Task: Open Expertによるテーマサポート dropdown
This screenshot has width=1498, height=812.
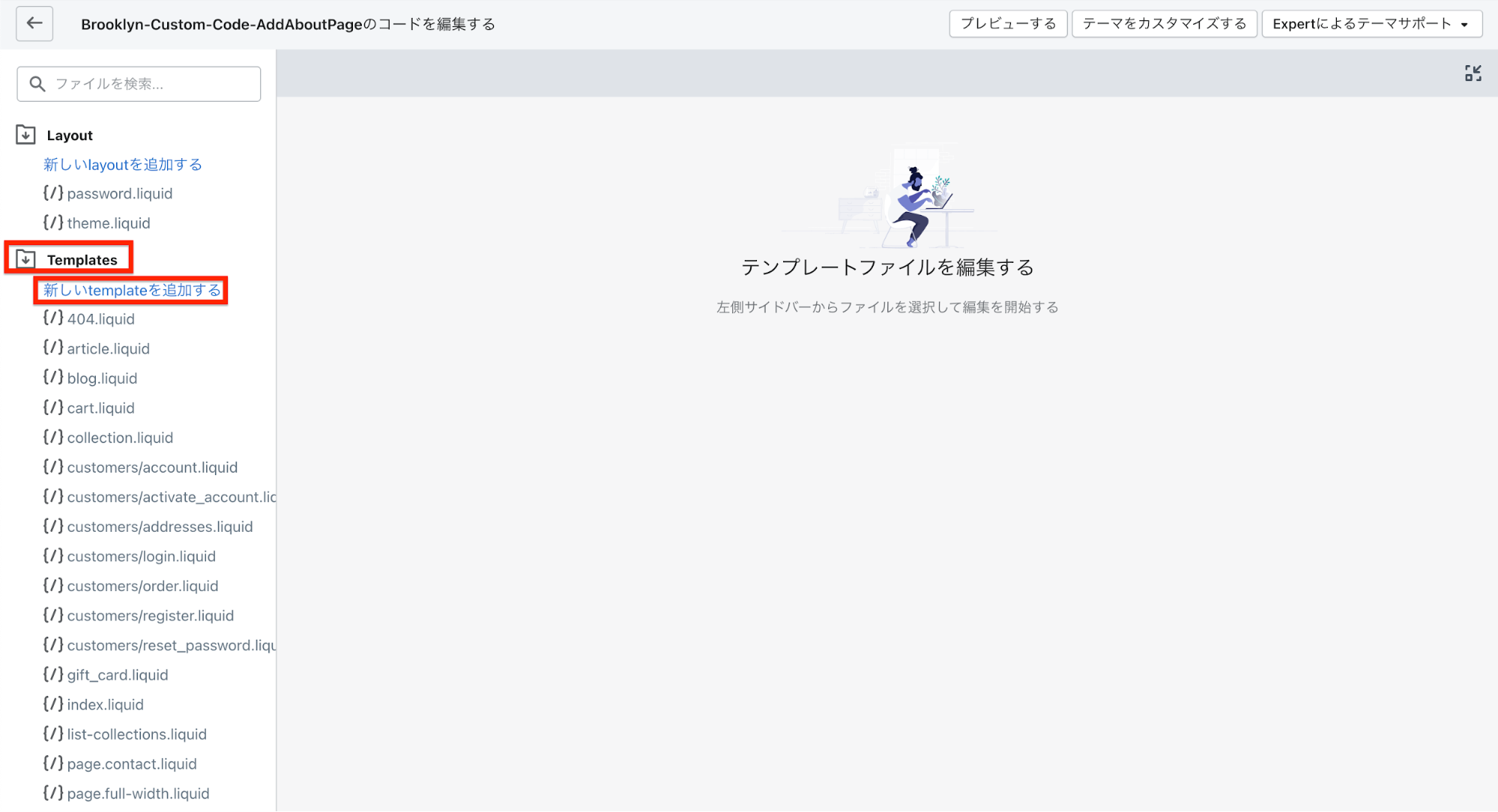Action: click(x=1371, y=24)
